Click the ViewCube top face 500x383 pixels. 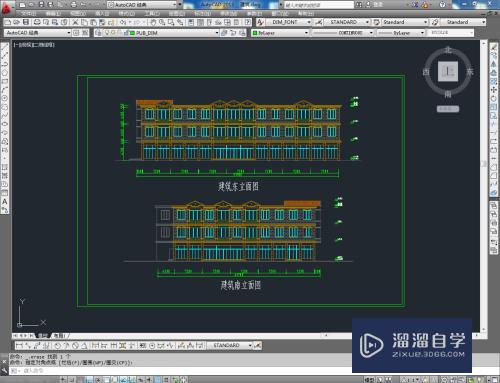coord(448,71)
